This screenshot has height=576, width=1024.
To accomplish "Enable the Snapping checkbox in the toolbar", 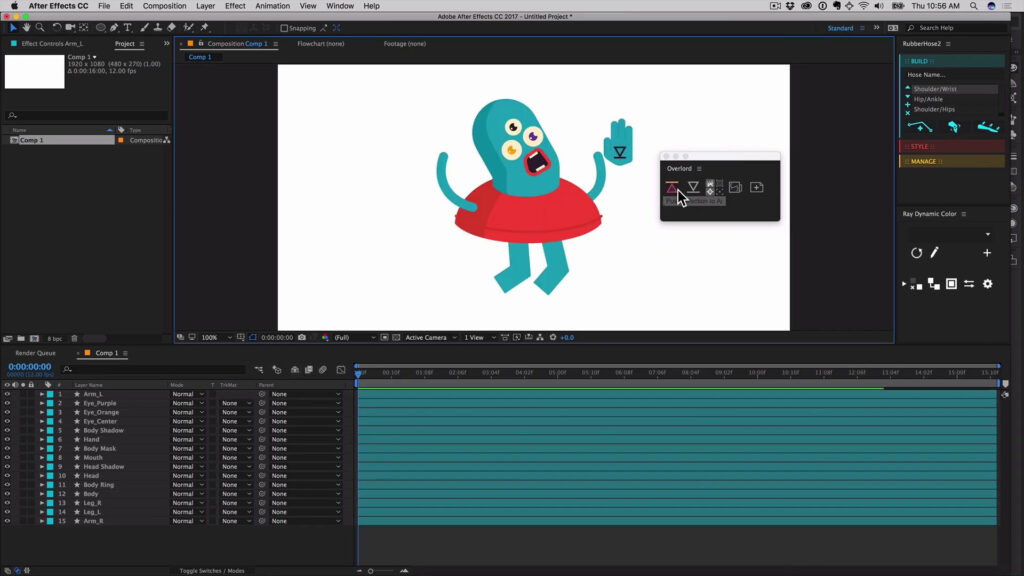I will coord(286,28).
